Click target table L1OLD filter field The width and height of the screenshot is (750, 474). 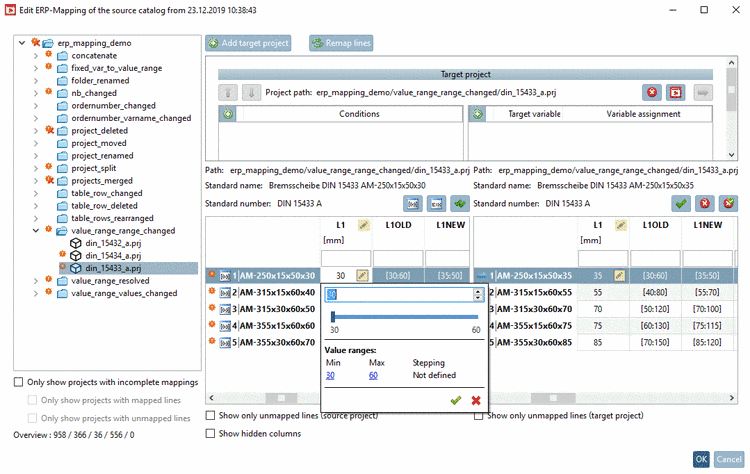[655, 258]
